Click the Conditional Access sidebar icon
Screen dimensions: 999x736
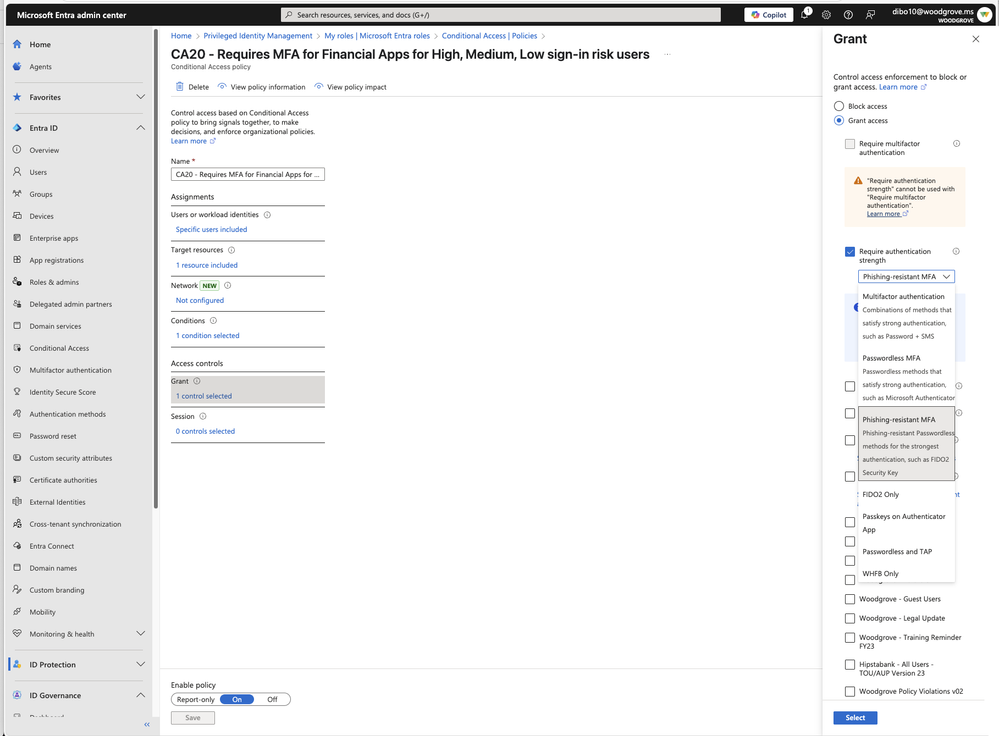17,348
